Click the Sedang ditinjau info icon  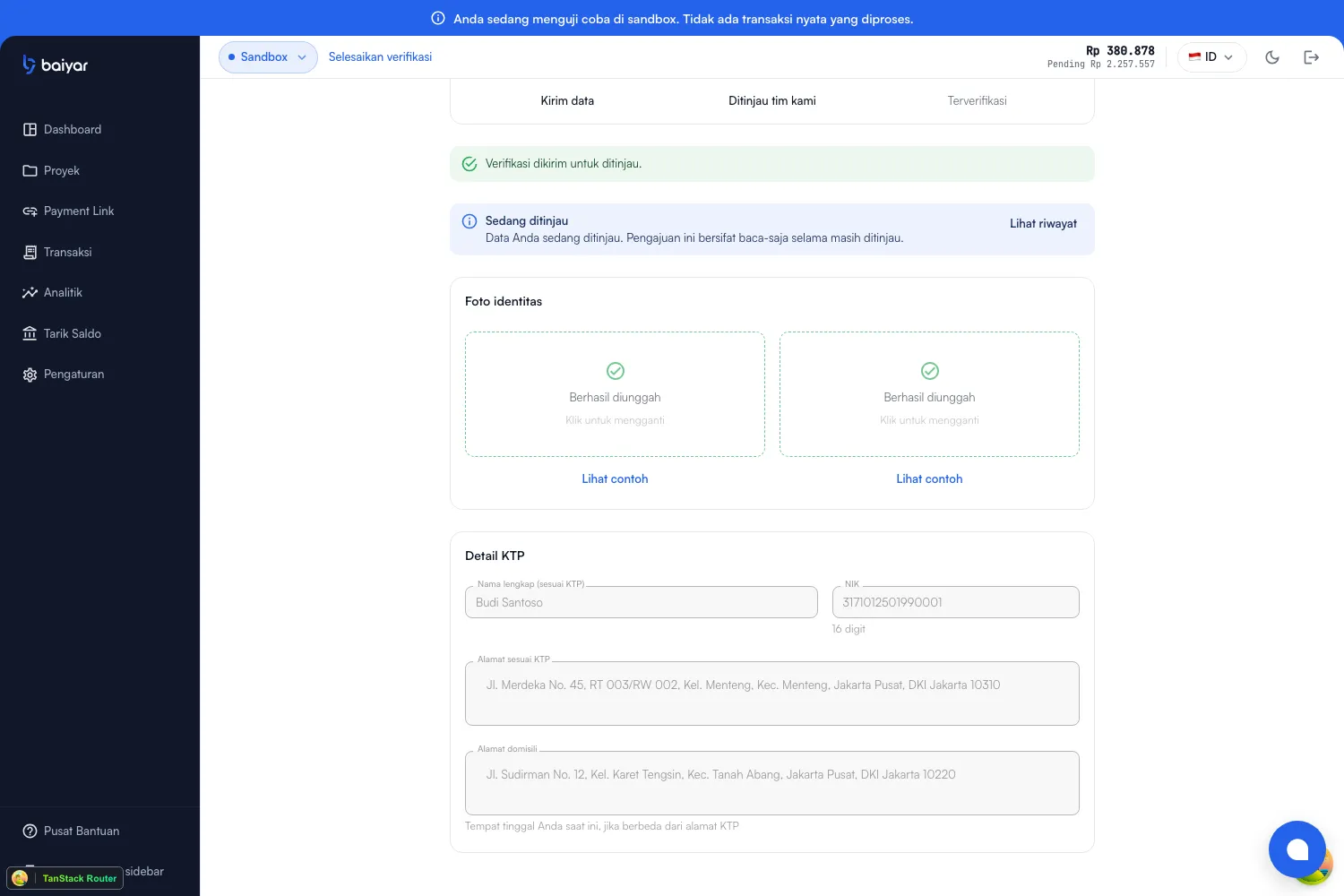tap(470, 221)
